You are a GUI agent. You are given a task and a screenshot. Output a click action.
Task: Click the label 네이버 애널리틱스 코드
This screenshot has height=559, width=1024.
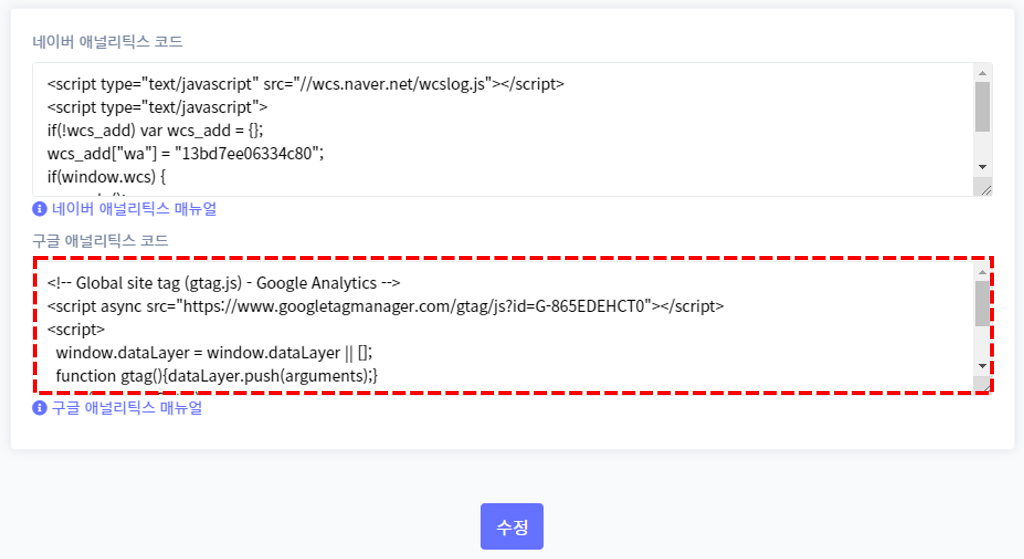[x=108, y=42]
